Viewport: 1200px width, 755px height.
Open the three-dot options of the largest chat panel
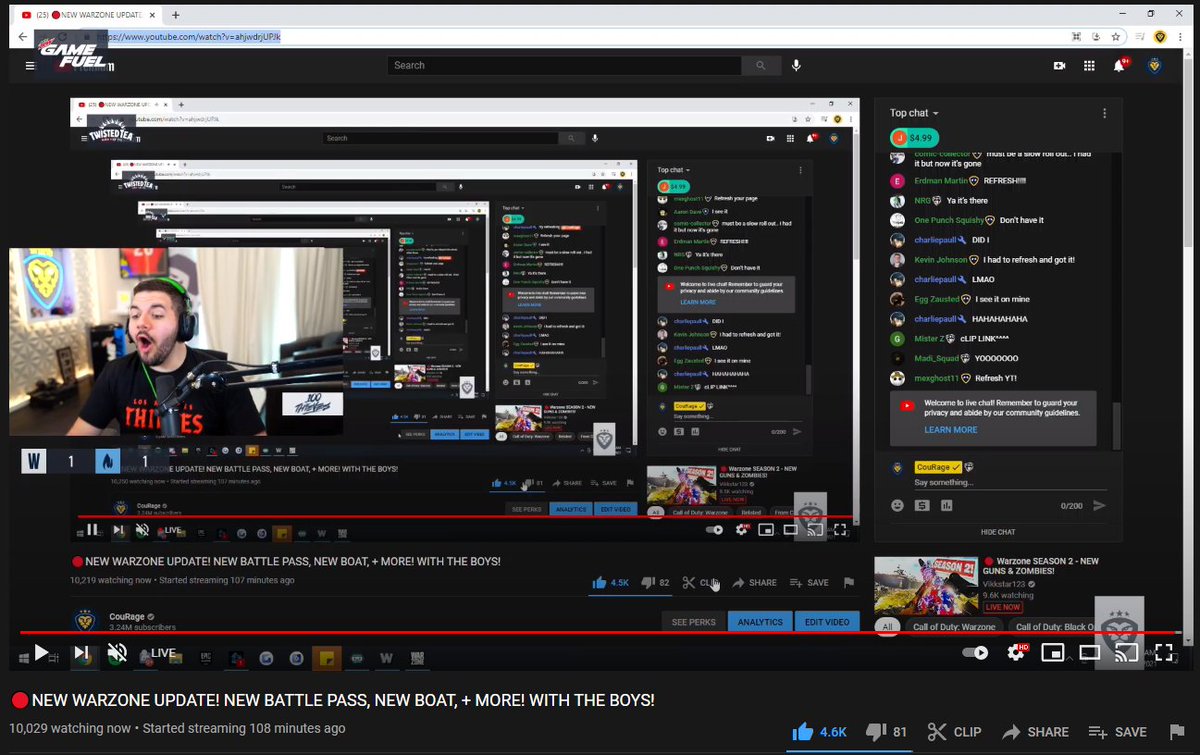click(1104, 113)
